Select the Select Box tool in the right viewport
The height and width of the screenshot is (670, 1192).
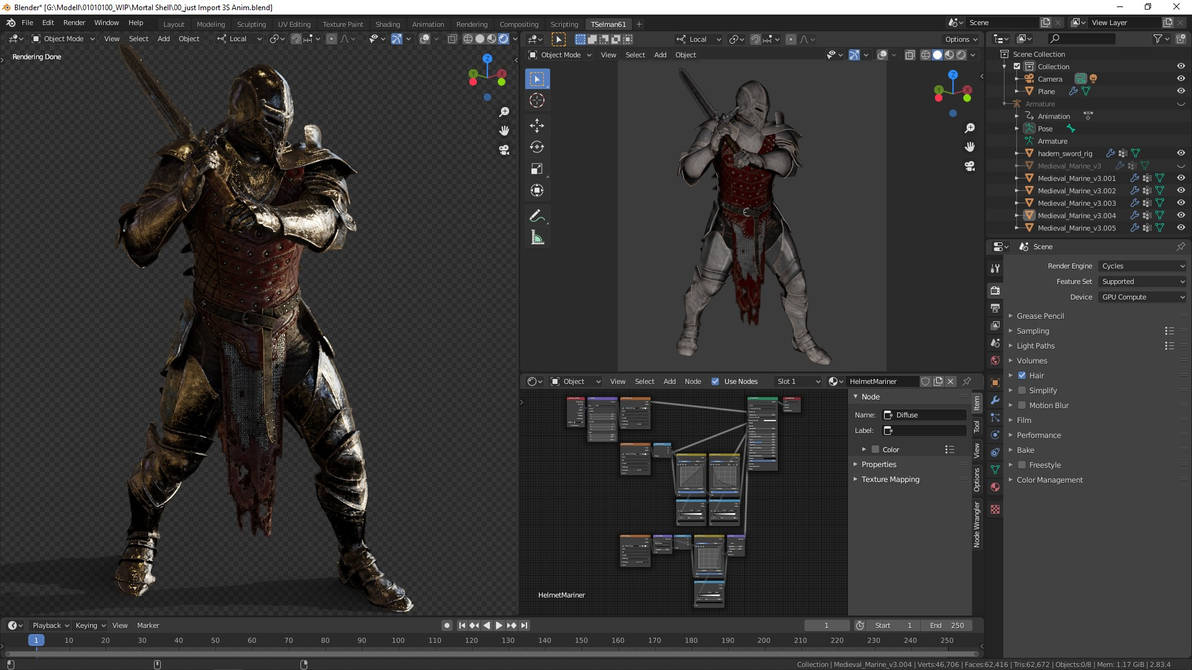tap(537, 78)
